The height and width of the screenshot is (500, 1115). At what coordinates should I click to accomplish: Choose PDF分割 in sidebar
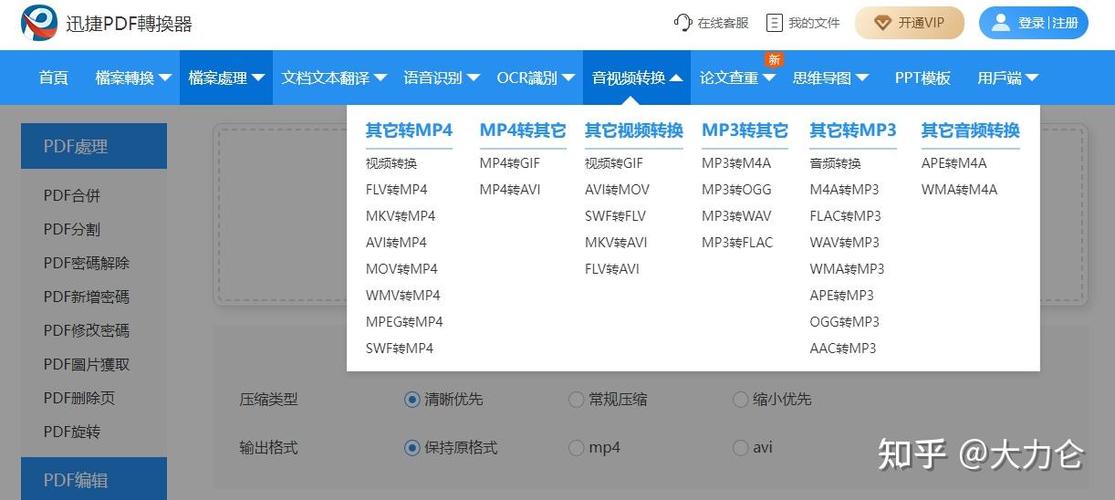72,229
